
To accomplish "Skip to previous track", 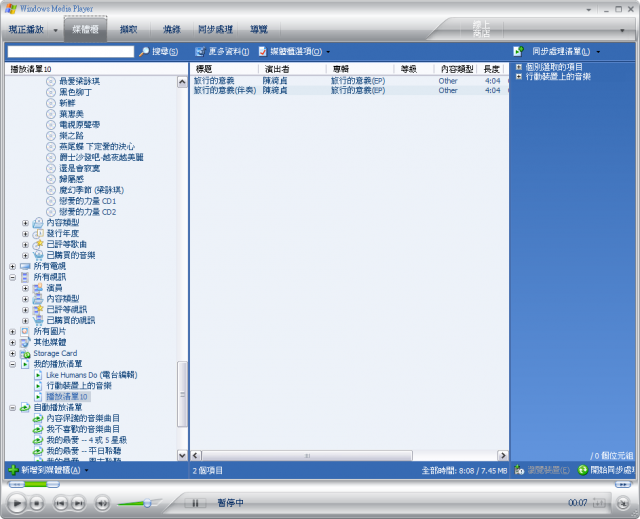I will [61, 503].
